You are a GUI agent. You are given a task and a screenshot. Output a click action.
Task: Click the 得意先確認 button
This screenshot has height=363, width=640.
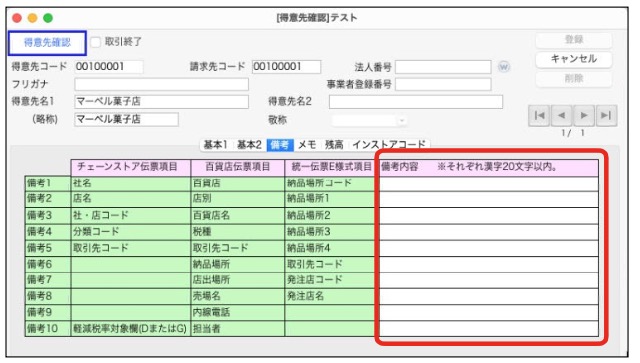[47, 42]
